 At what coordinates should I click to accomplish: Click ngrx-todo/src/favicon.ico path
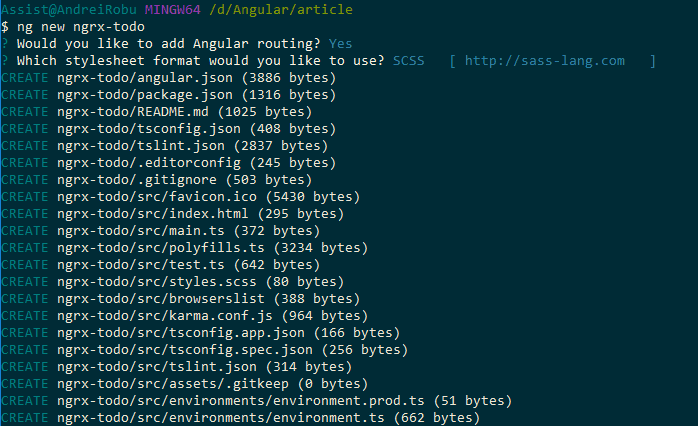coord(157,197)
